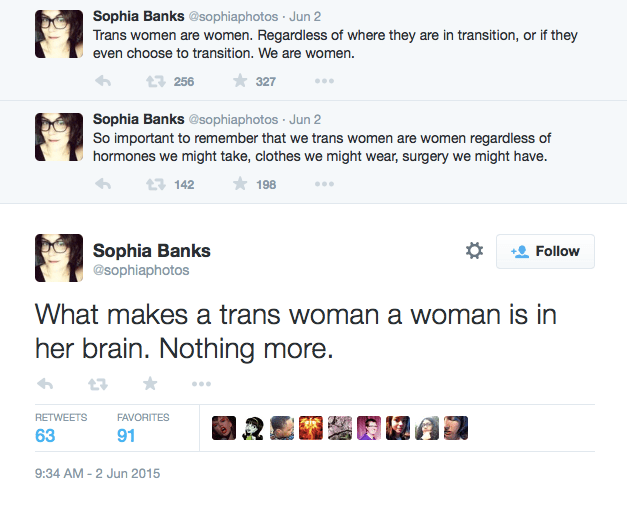The image size is (627, 512).
Task: Retweet the tweet with 142 retweets
Action: 155,184
